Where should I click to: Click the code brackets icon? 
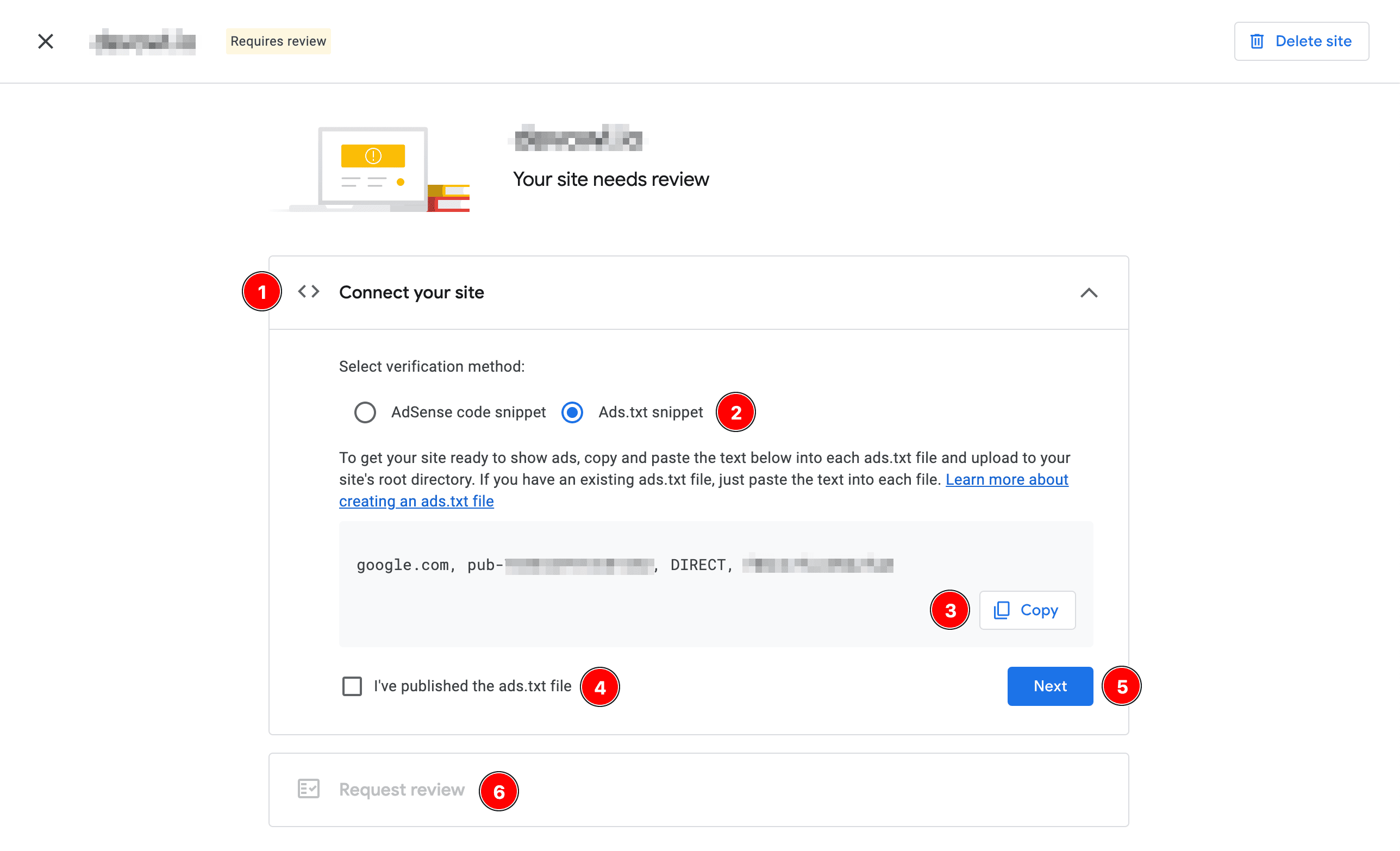click(x=309, y=291)
